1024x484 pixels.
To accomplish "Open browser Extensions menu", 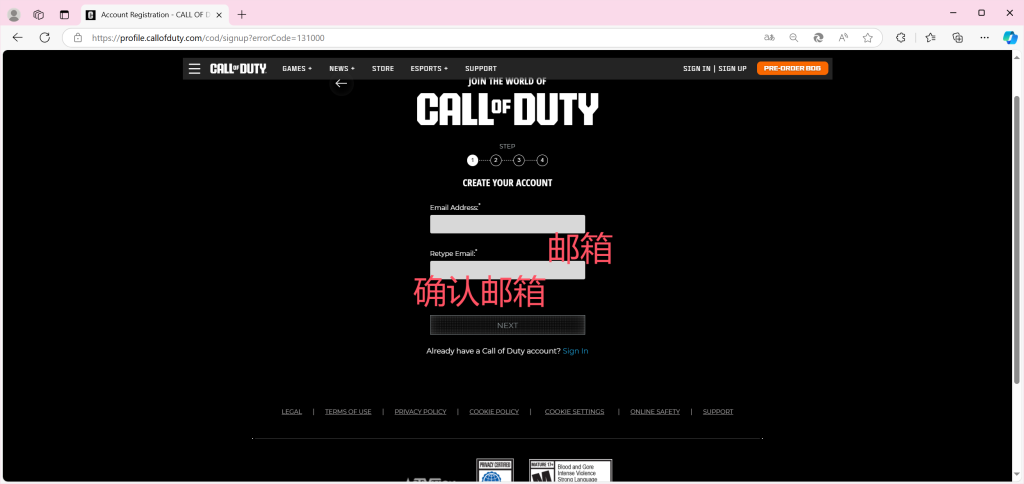I will tap(901, 38).
